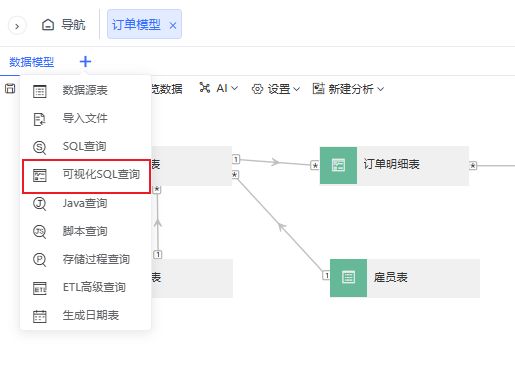Screen dimensions: 515x391
Task: Click the partially hidden 览数据 button
Action: pos(167,89)
